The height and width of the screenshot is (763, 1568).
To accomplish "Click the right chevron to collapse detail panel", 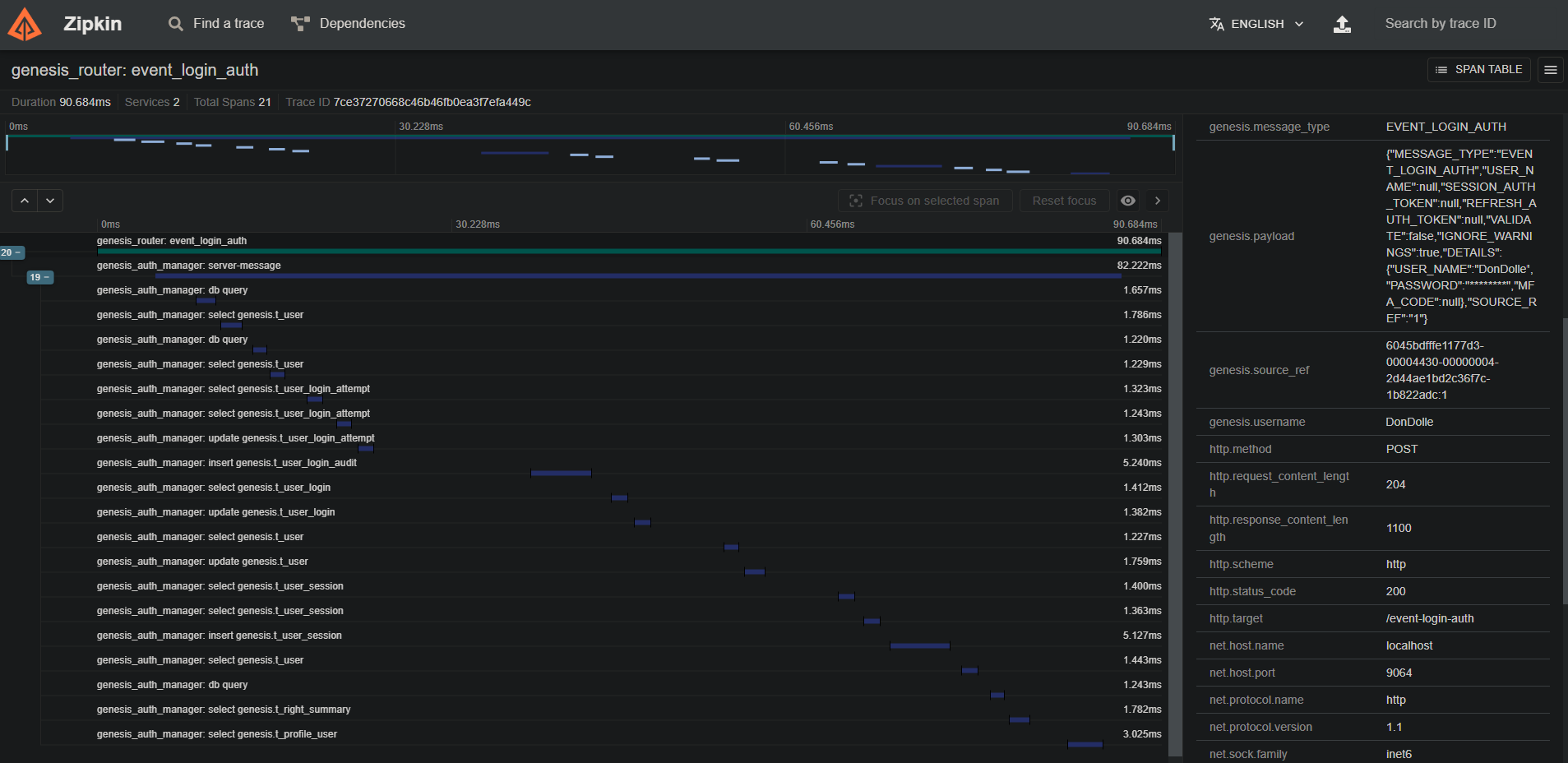I will tap(1158, 201).
